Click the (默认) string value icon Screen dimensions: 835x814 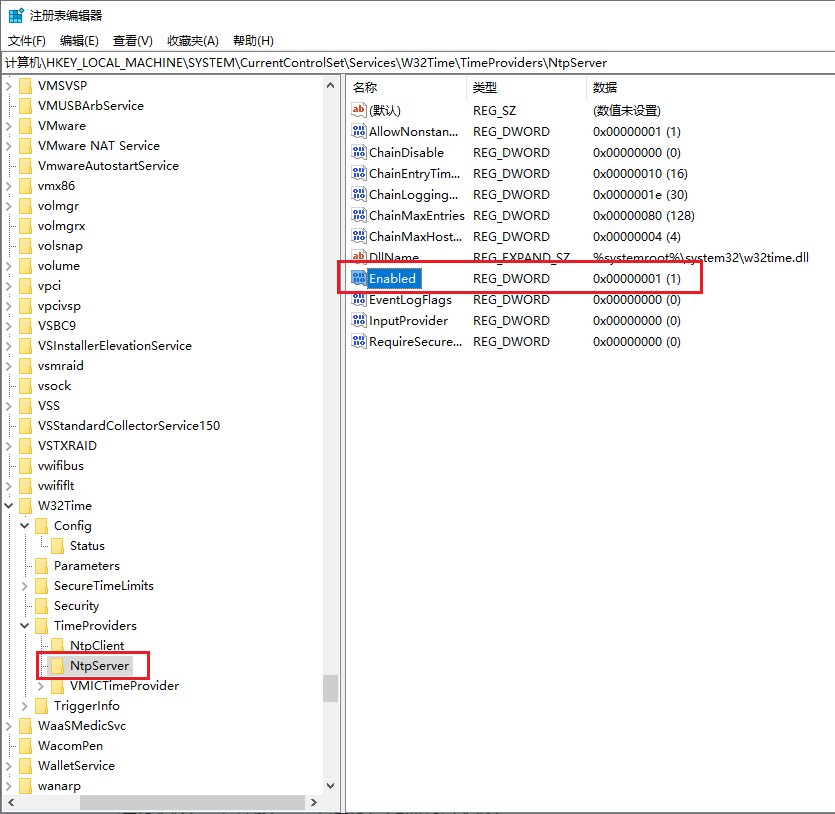359,110
